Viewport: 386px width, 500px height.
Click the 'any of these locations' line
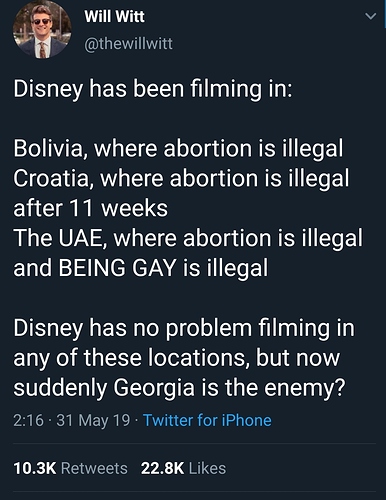(177, 358)
